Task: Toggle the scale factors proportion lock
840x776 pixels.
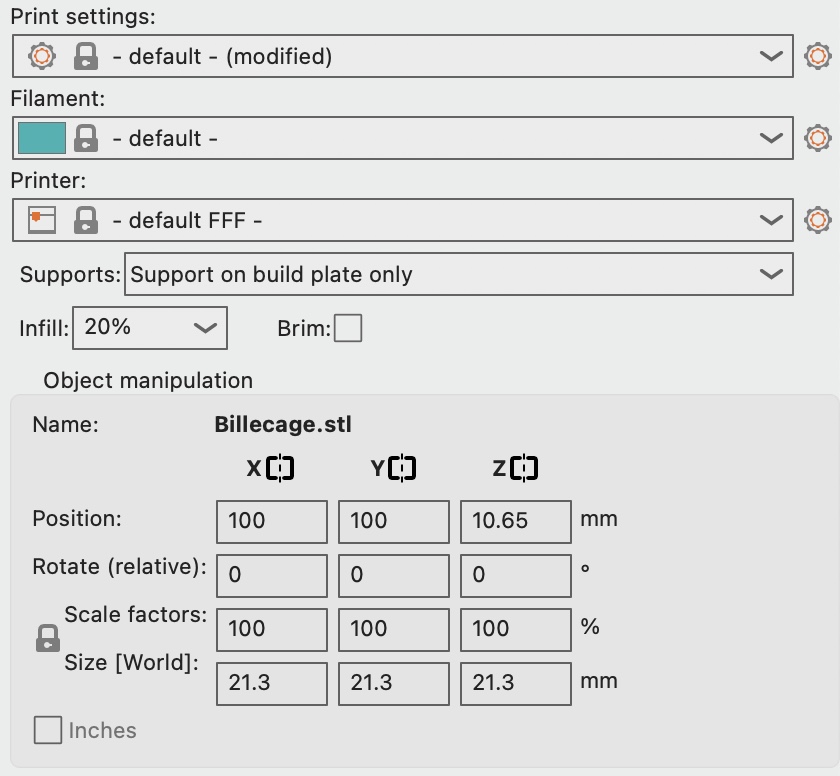Action: (x=47, y=639)
